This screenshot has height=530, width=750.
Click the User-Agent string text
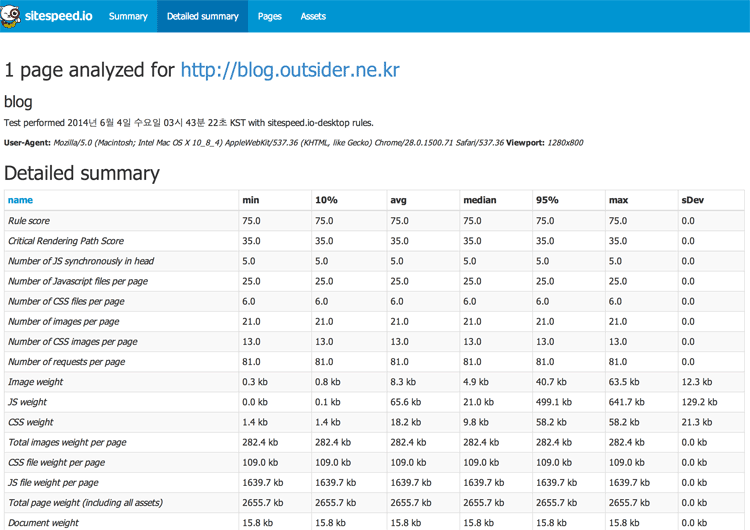tap(278, 143)
